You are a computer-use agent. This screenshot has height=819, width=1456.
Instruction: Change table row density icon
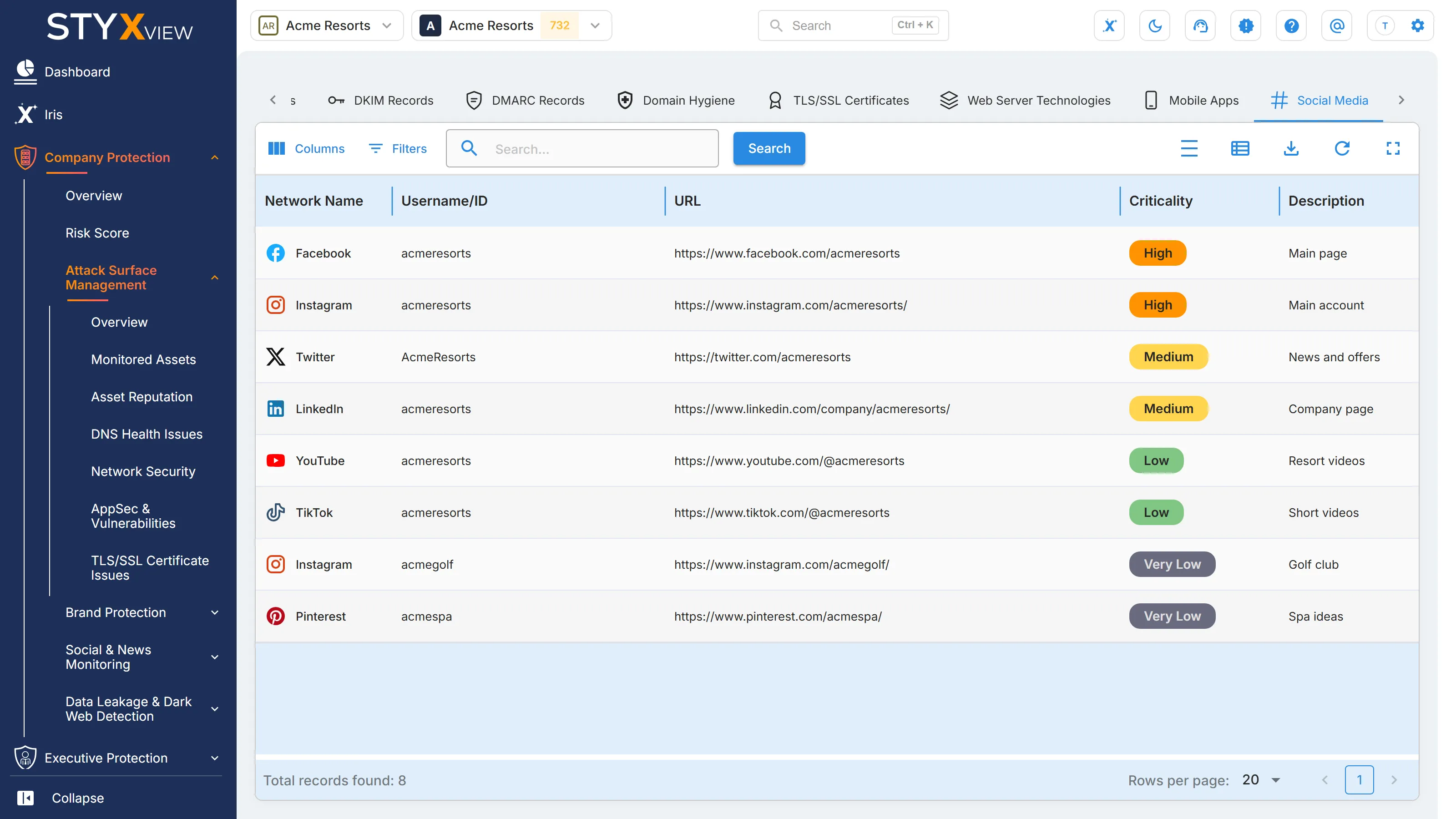point(1188,148)
